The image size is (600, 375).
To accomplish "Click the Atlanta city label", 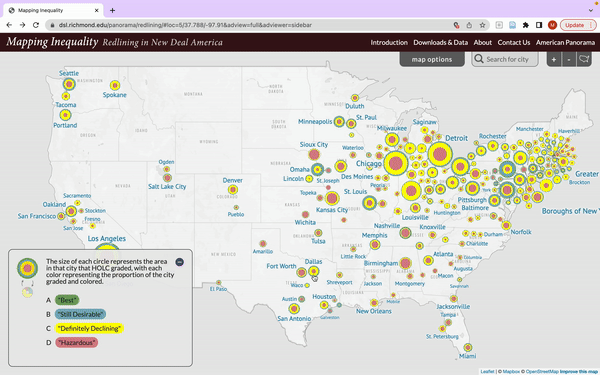I will pos(443,254).
